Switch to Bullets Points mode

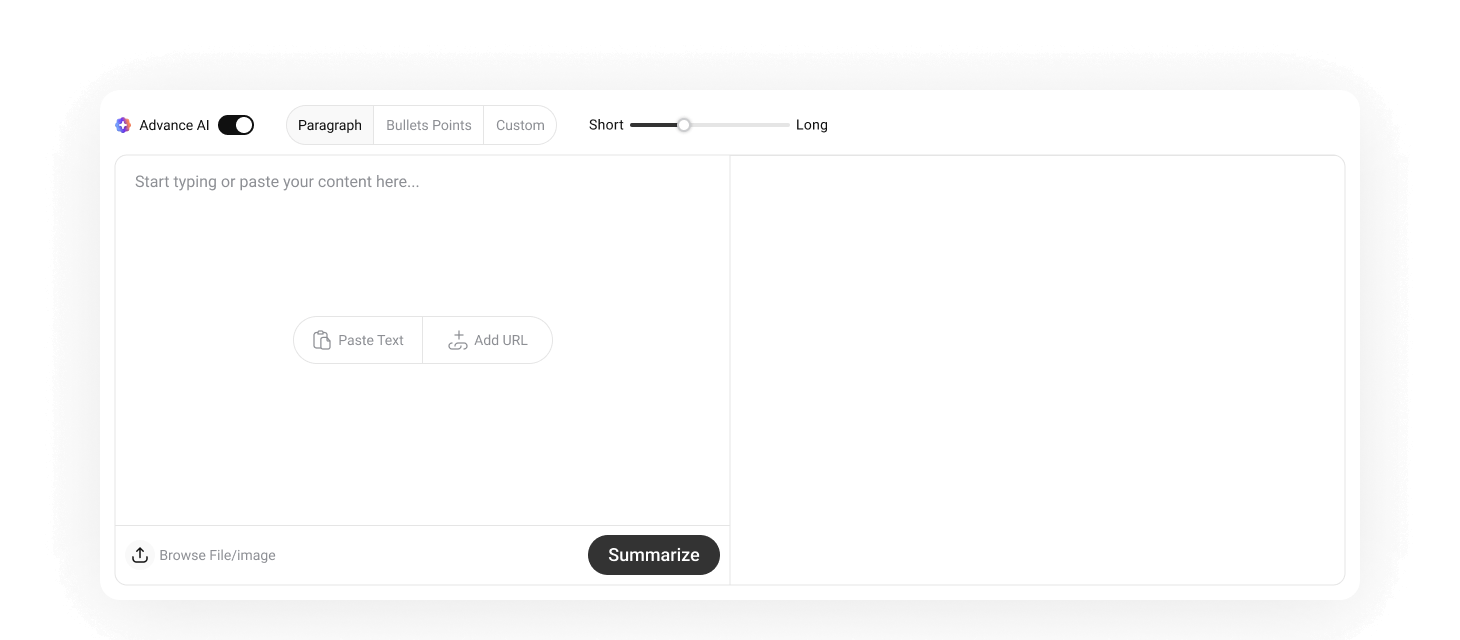coord(429,125)
